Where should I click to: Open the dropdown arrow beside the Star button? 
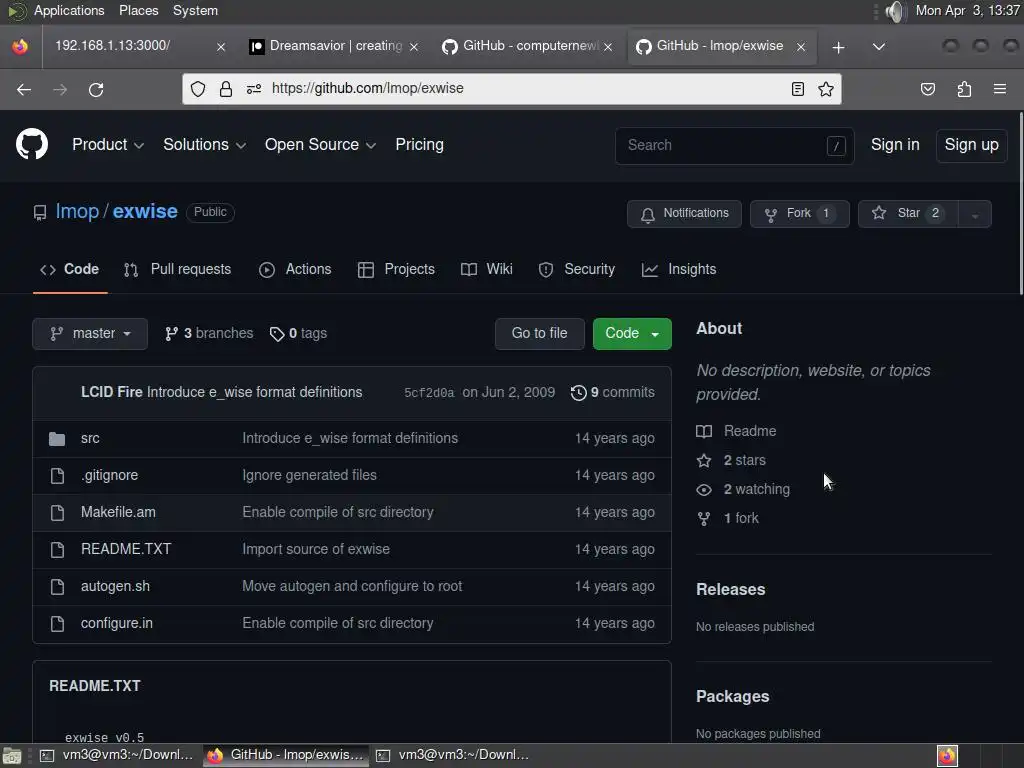(x=974, y=214)
